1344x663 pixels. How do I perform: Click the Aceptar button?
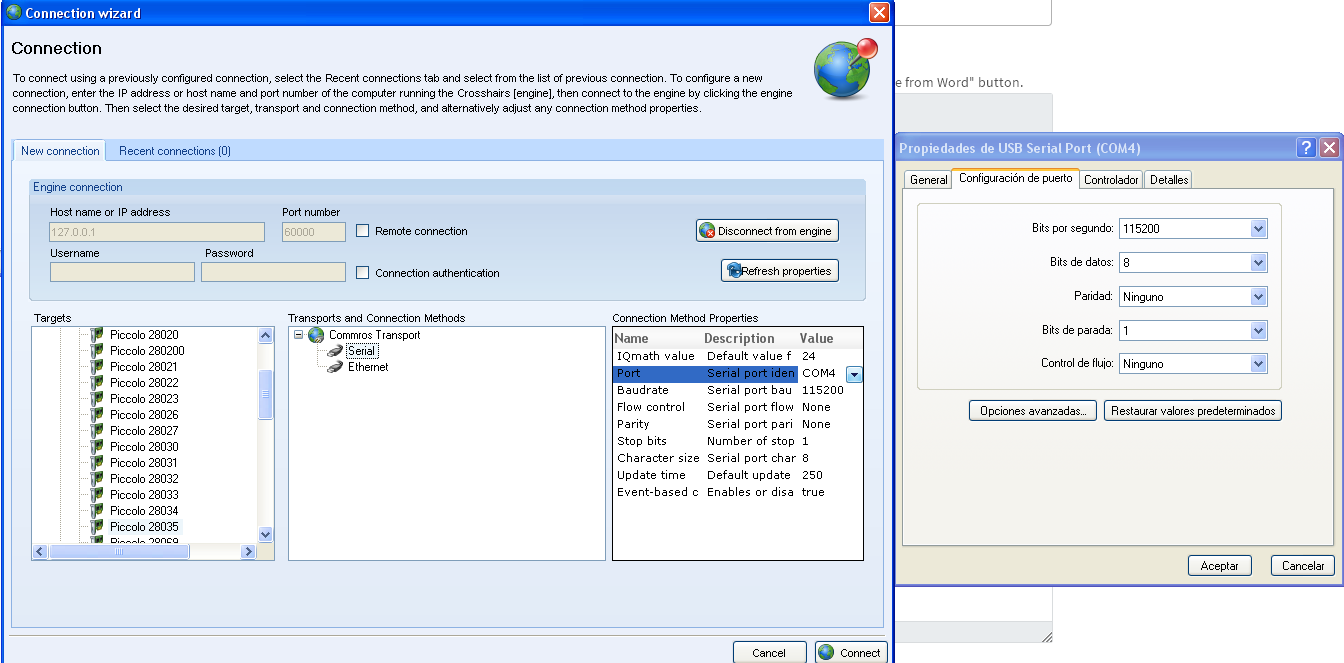point(1219,565)
